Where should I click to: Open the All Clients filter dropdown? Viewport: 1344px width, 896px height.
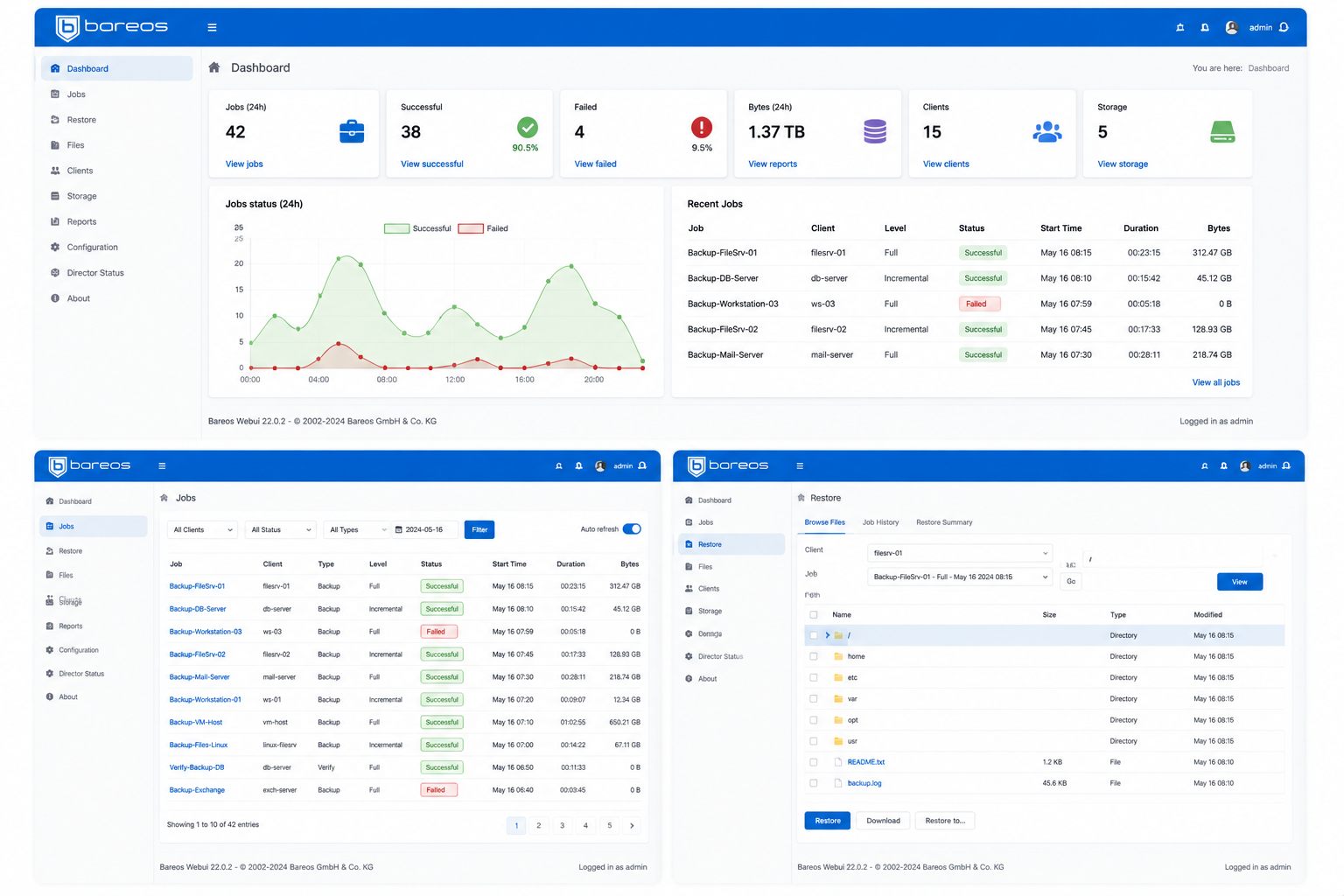click(202, 529)
